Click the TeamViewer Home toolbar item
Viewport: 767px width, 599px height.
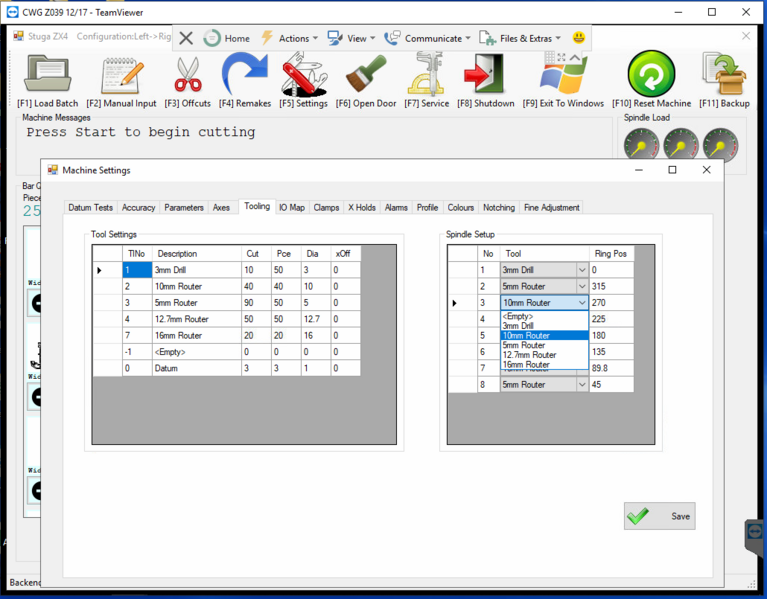coord(227,38)
